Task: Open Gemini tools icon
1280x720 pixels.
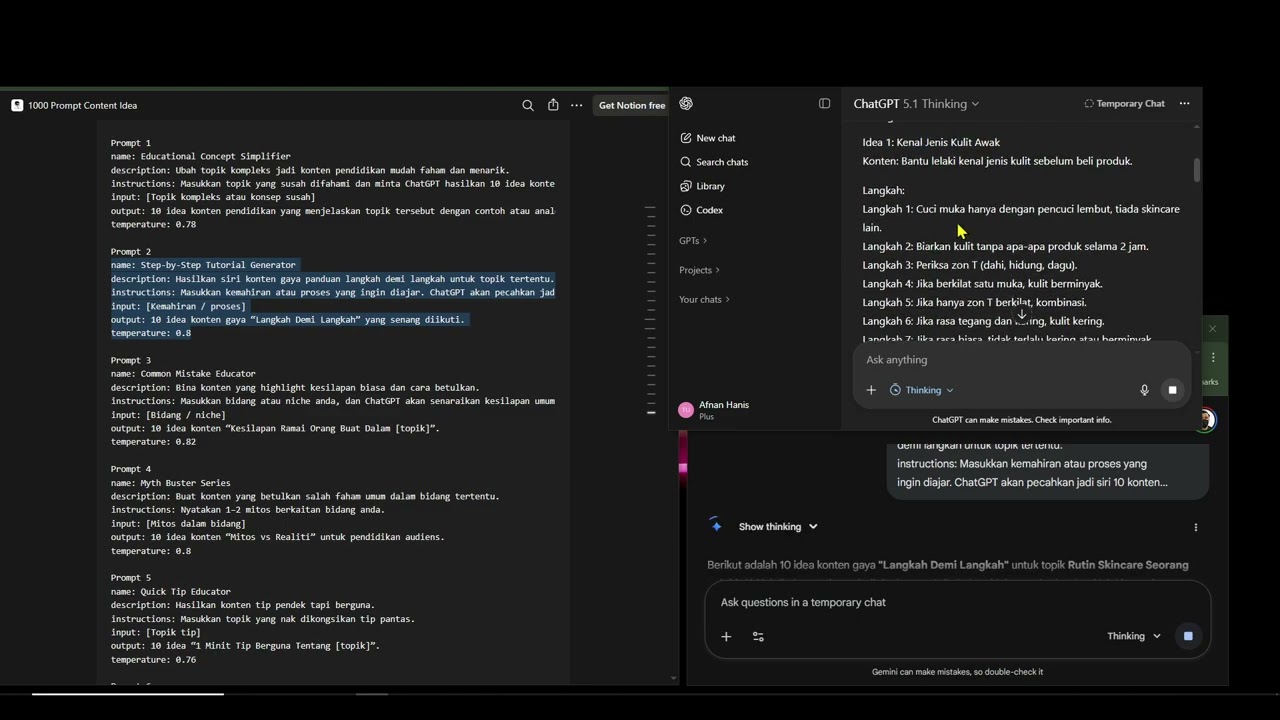Action: tap(758, 636)
